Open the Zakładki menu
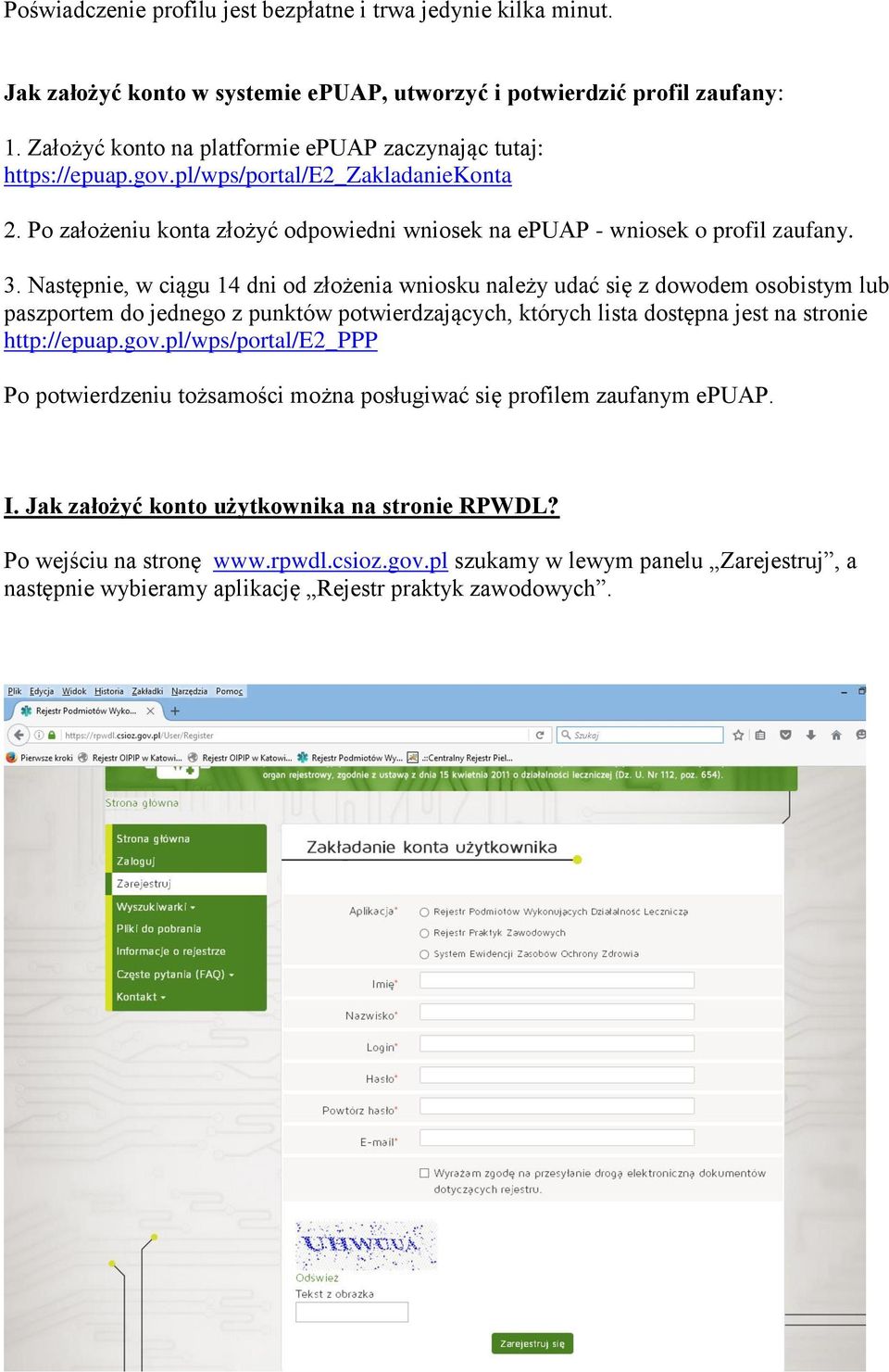The image size is (889, 1372). pyautogui.click(x=147, y=691)
